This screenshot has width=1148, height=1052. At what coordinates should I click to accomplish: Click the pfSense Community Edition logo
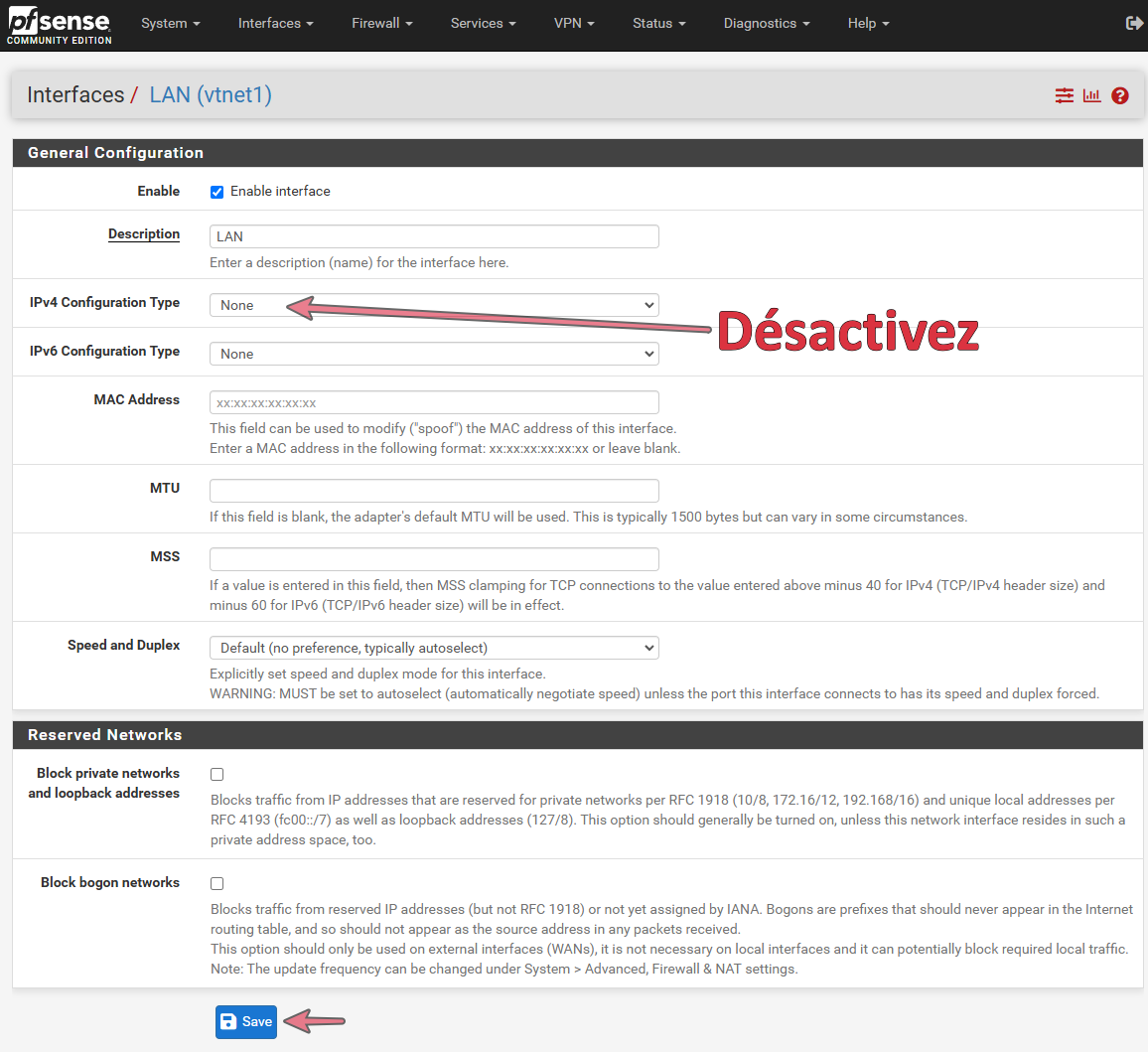coord(60,25)
